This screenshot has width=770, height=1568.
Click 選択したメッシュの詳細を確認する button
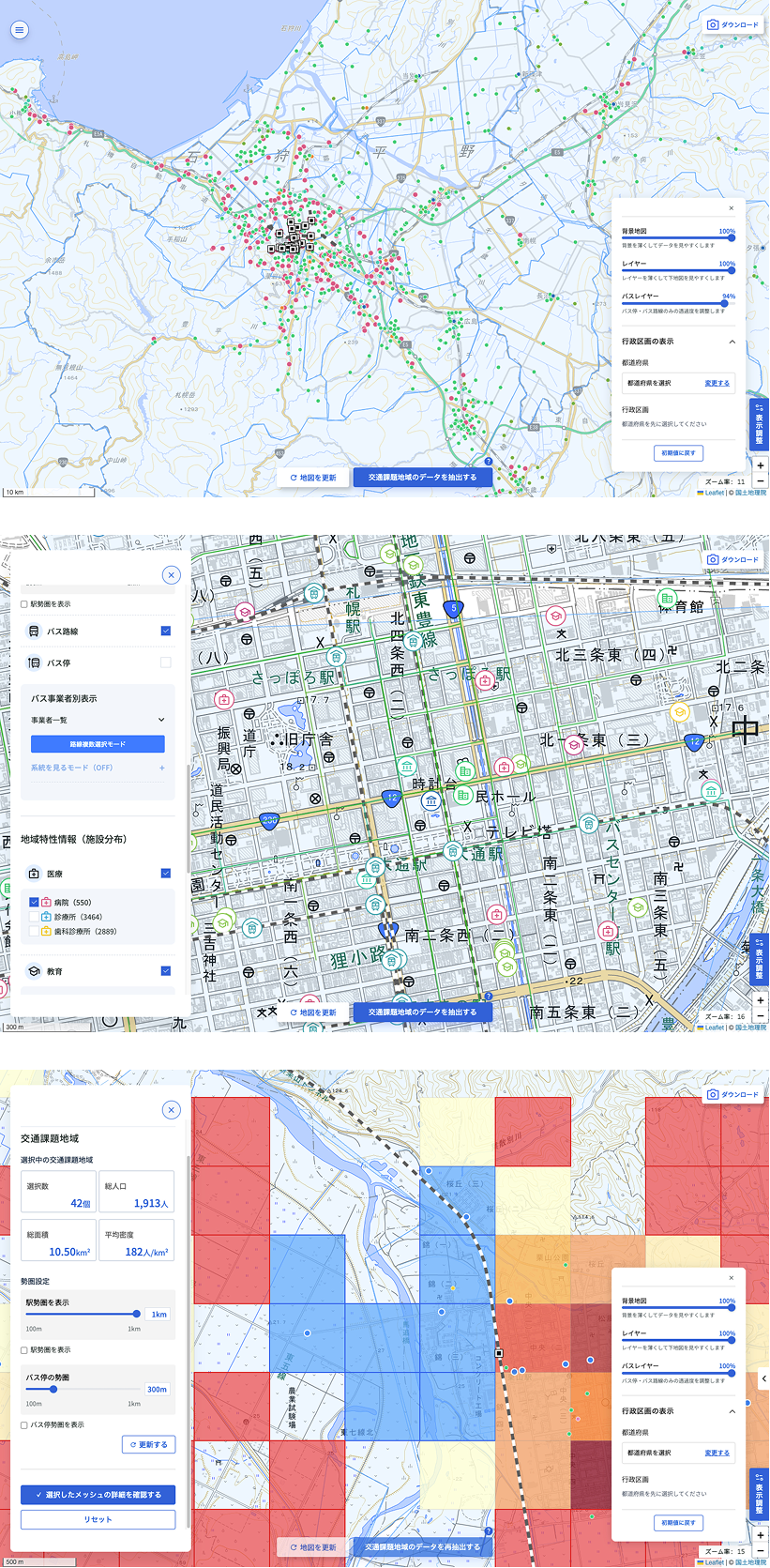pos(98,1495)
